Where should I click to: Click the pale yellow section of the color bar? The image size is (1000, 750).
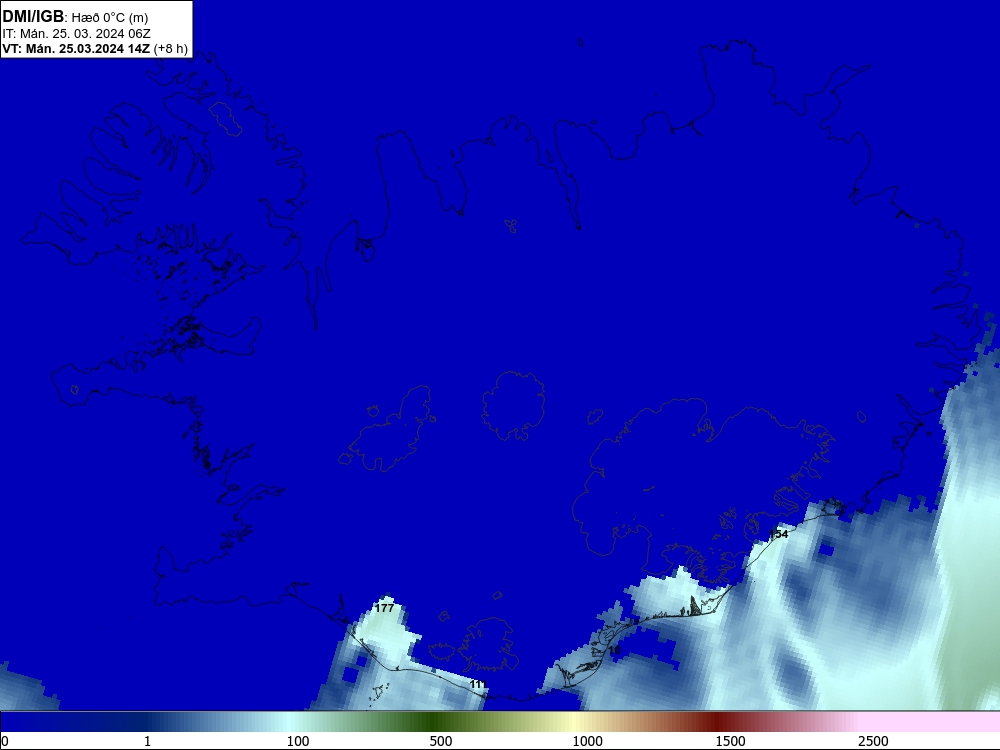[x=572, y=721]
